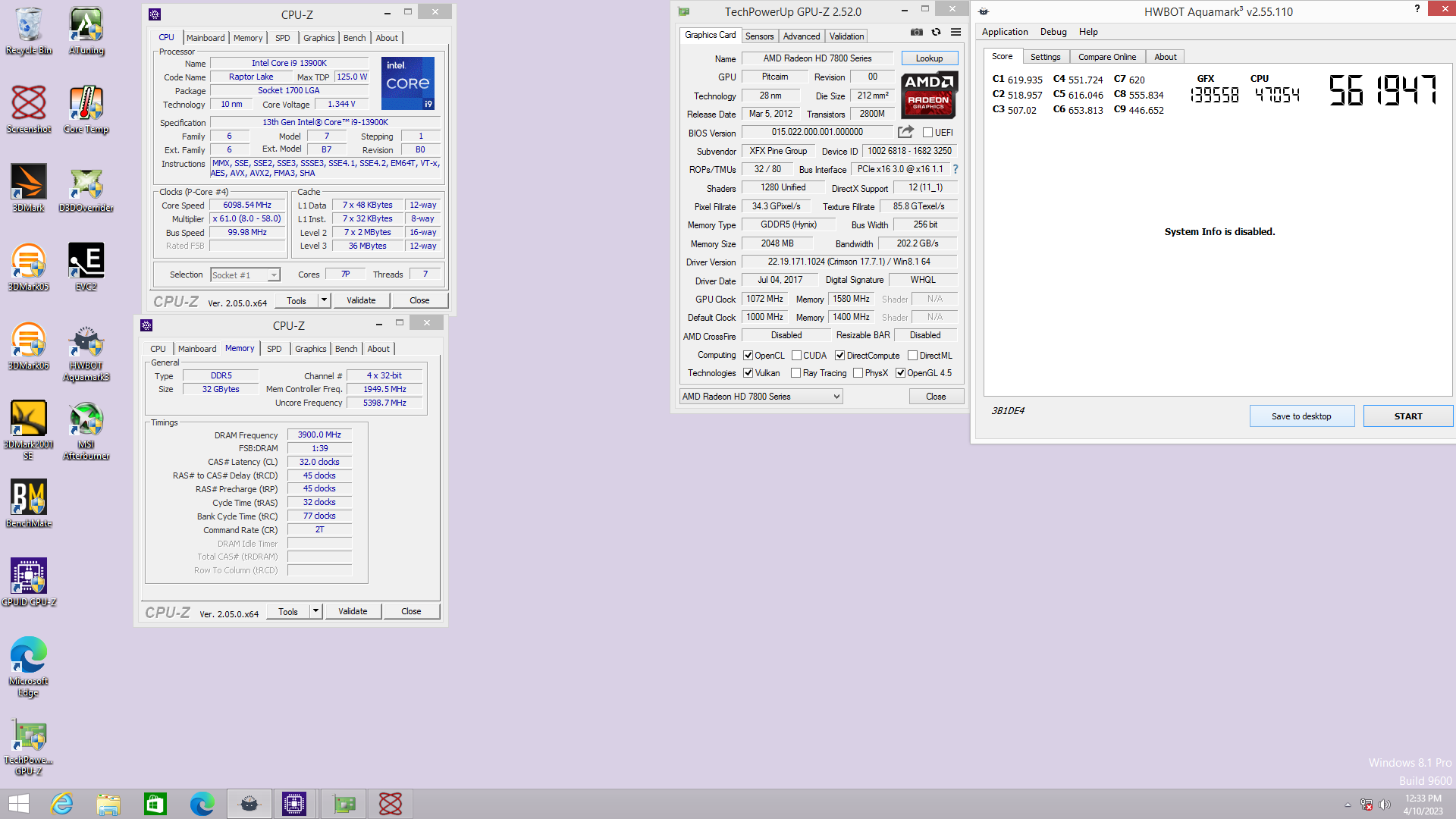Image resolution: width=1456 pixels, height=819 pixels.
Task: Expand Socket #1 selection dropdown in CPU-Z
Action: pos(274,275)
